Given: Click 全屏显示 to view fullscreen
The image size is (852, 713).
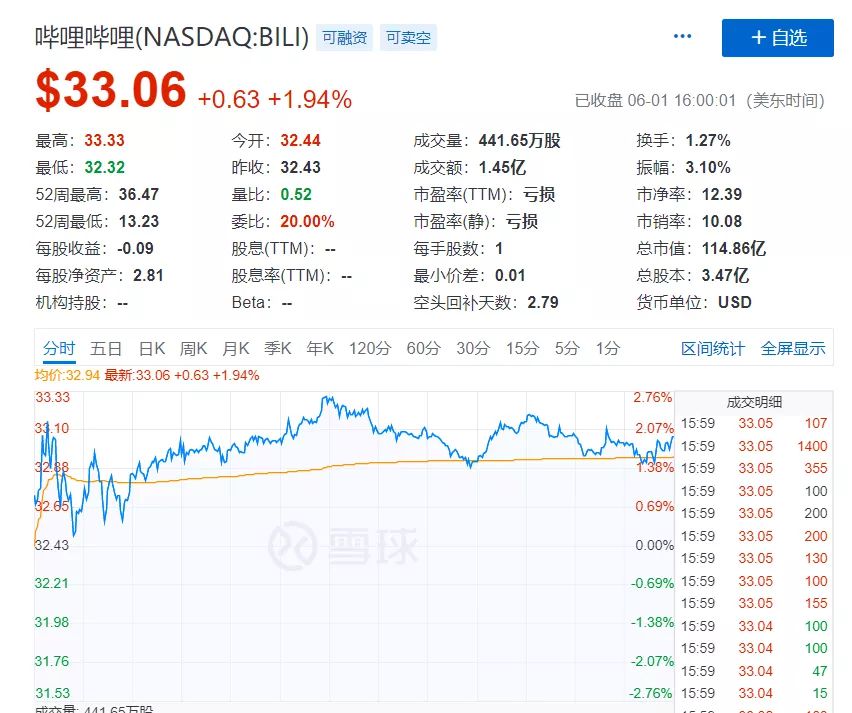Looking at the screenshot, I should click(793, 348).
